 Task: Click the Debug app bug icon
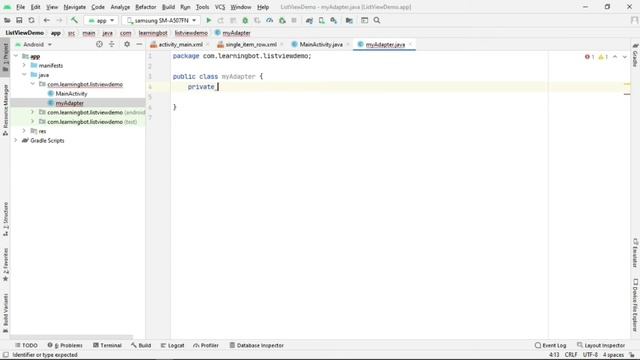pos(245,20)
